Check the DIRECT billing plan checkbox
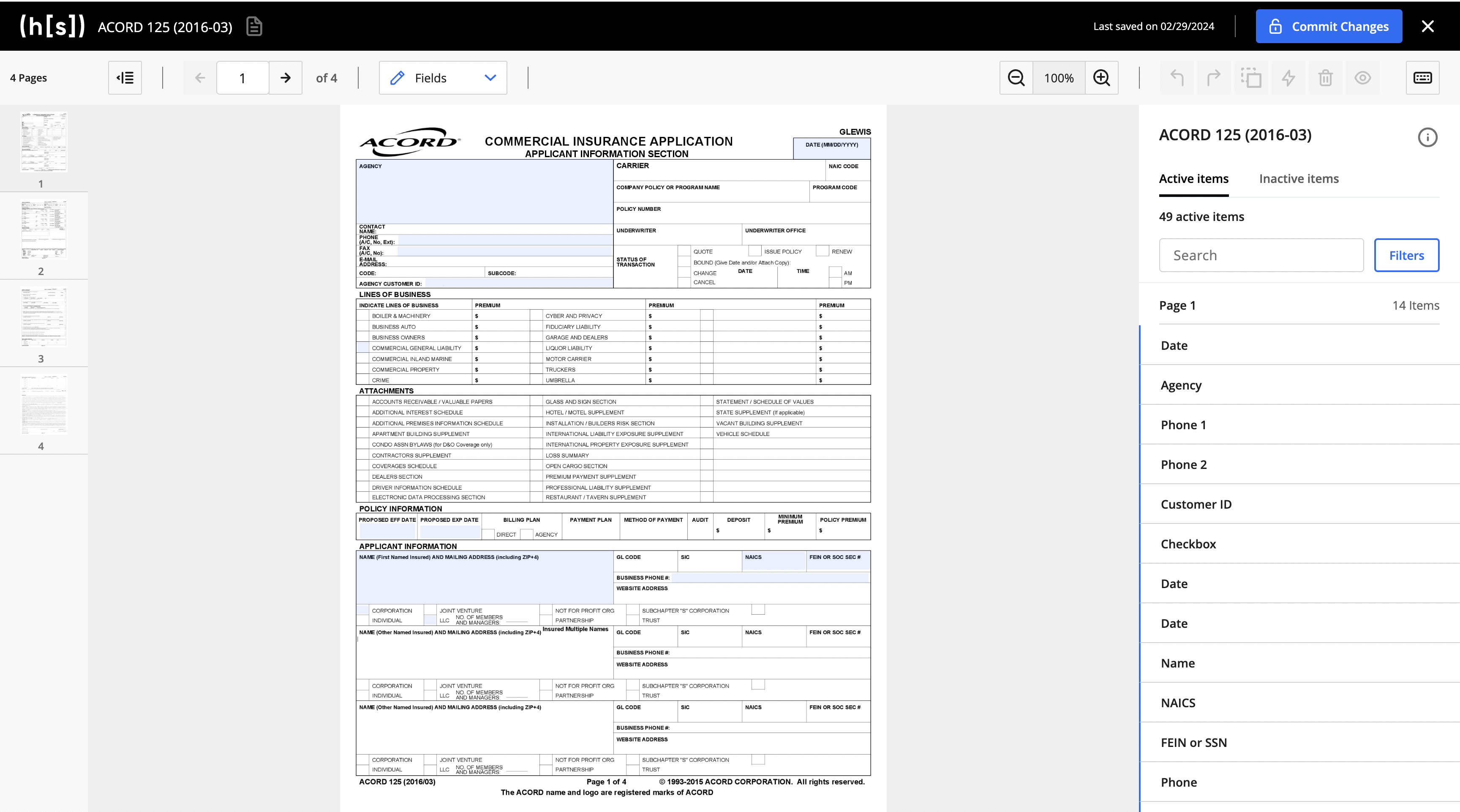Screen dimensions: 1460x812 point(488,534)
